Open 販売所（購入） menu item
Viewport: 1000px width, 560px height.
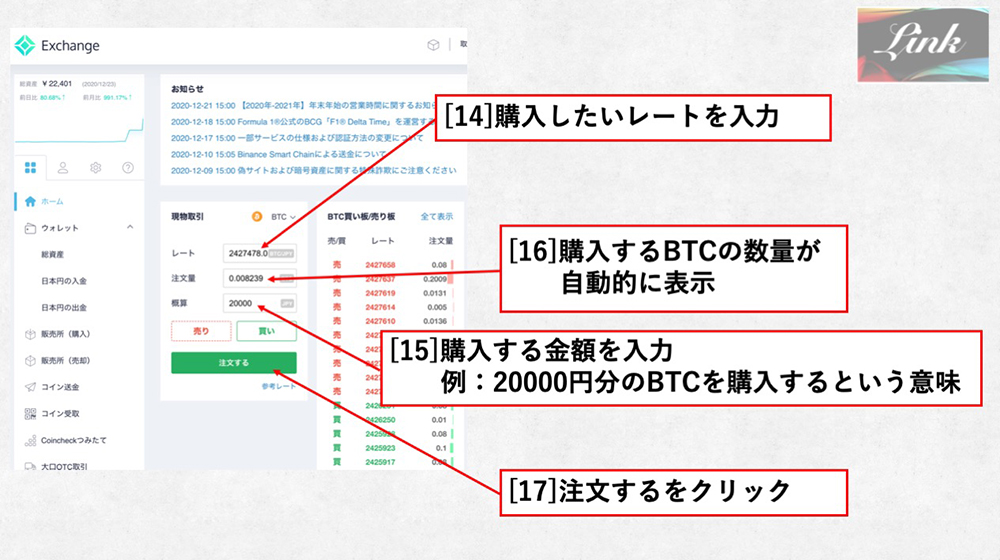point(66,334)
